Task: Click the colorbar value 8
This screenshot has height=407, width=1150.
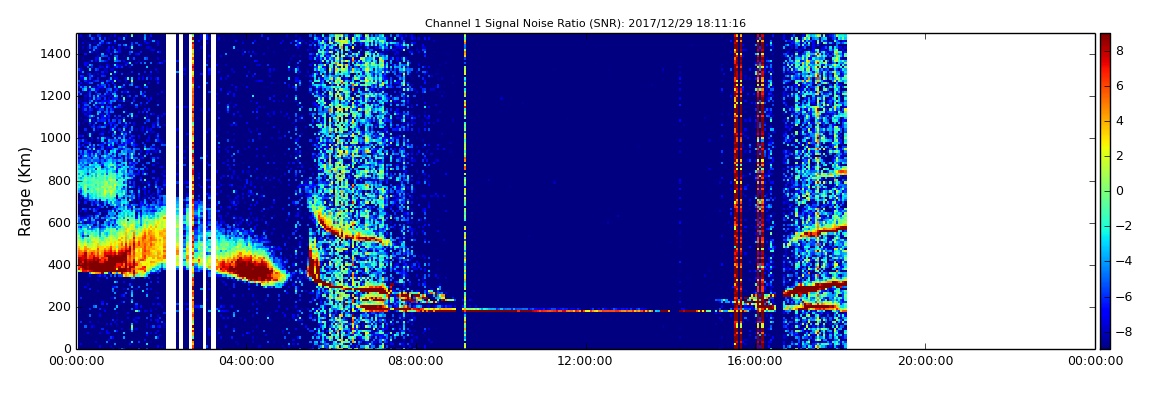Action: 1120,51
